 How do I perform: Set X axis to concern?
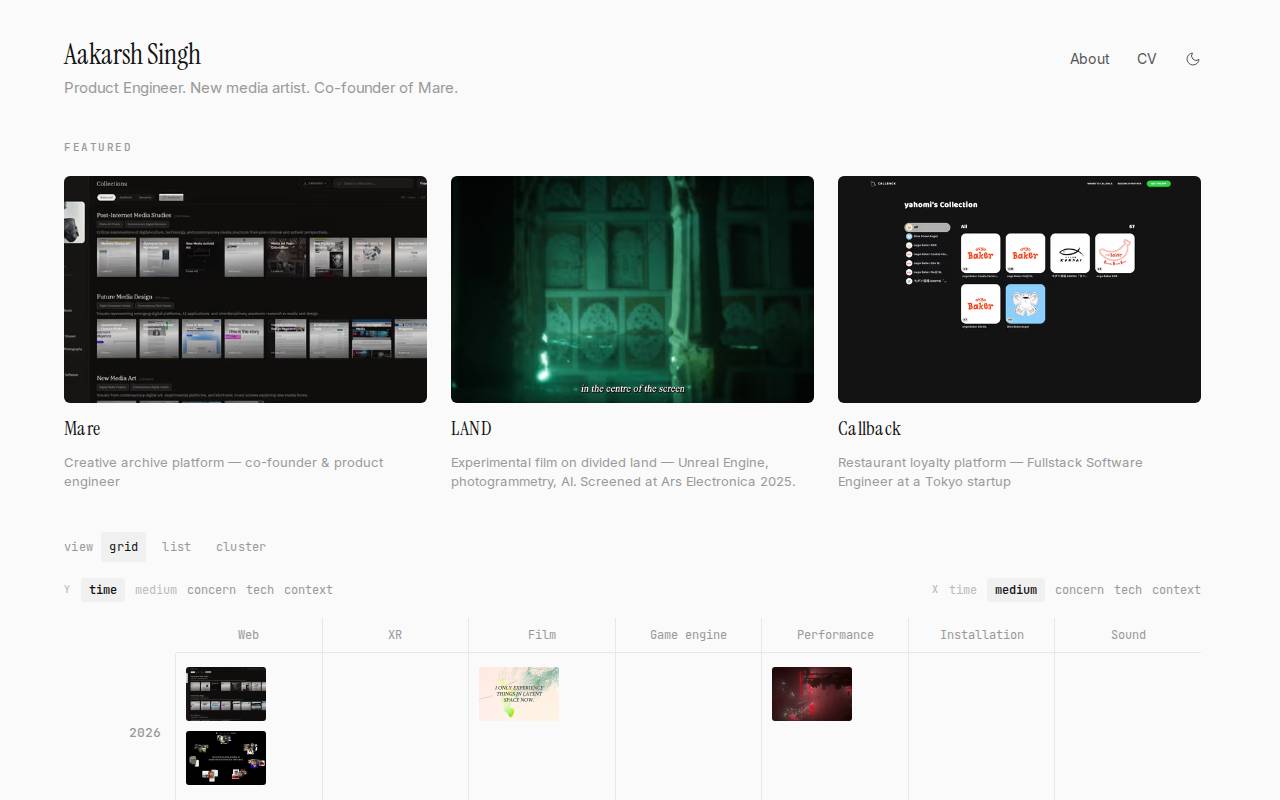click(x=1079, y=590)
